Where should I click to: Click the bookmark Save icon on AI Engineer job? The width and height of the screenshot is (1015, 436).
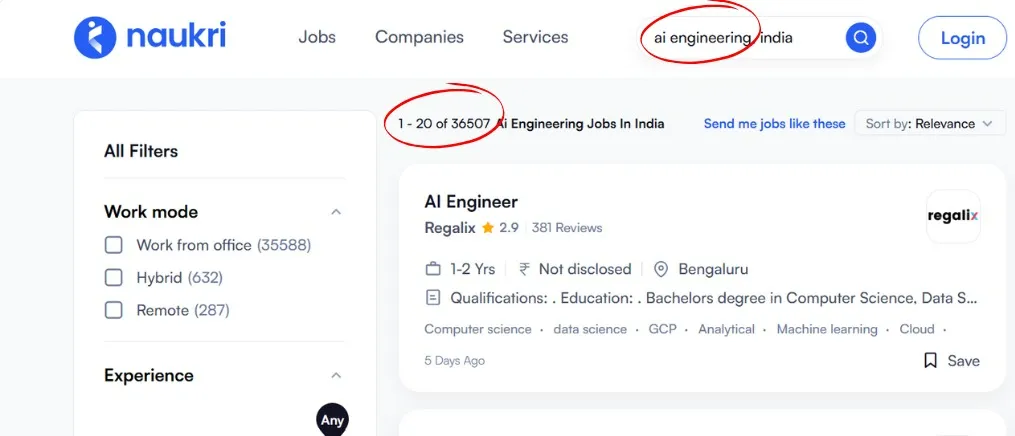pos(930,360)
